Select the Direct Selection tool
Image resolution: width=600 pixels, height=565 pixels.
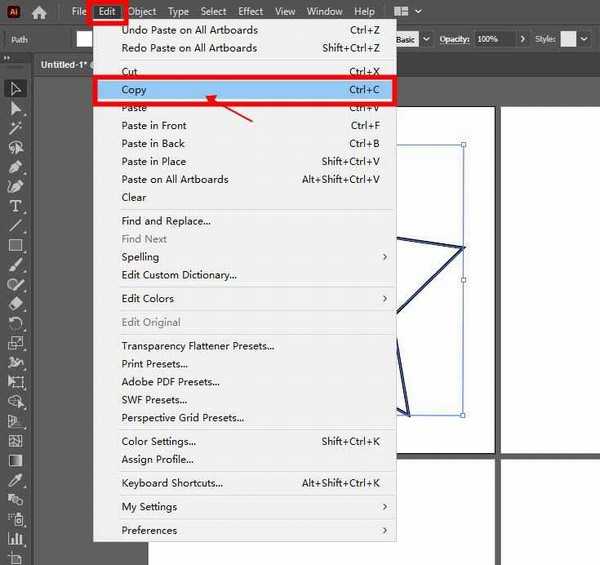16,108
